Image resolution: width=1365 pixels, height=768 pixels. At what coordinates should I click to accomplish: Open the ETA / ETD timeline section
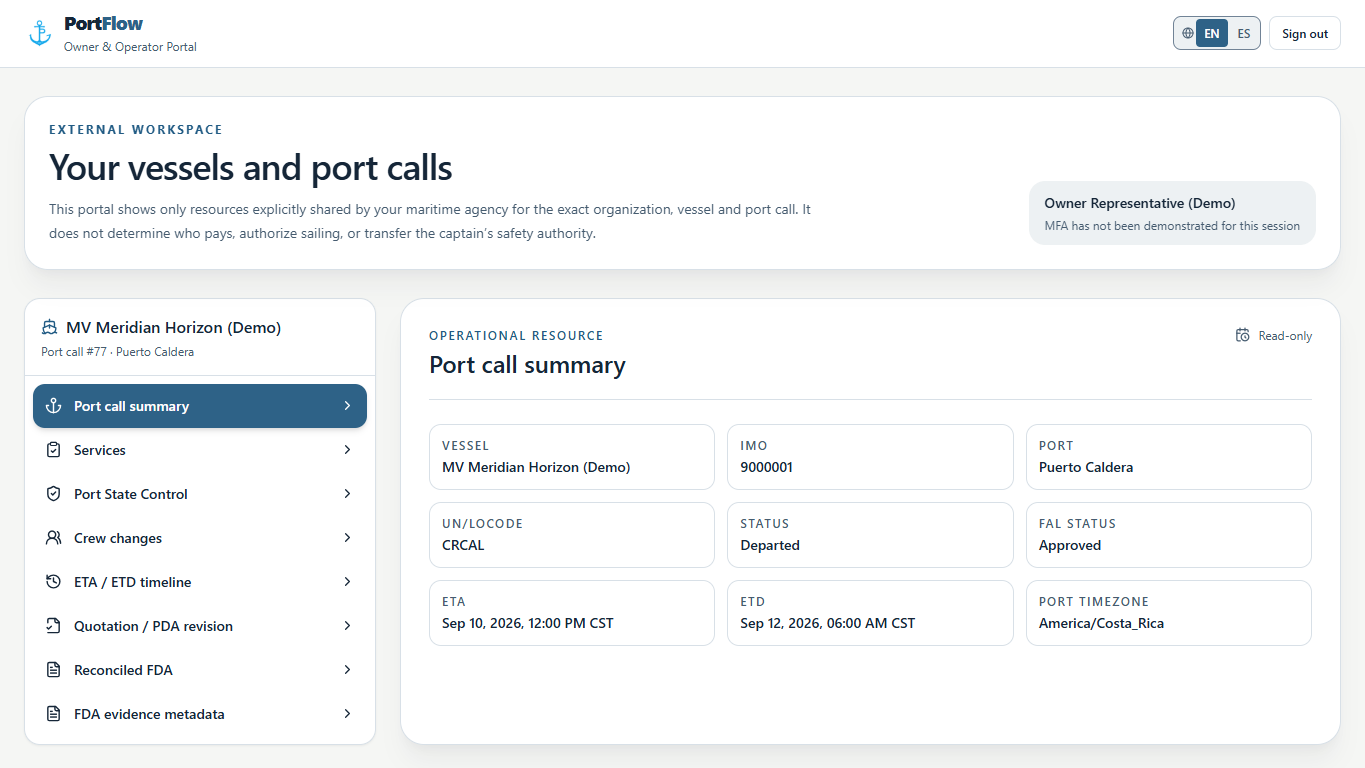point(200,582)
